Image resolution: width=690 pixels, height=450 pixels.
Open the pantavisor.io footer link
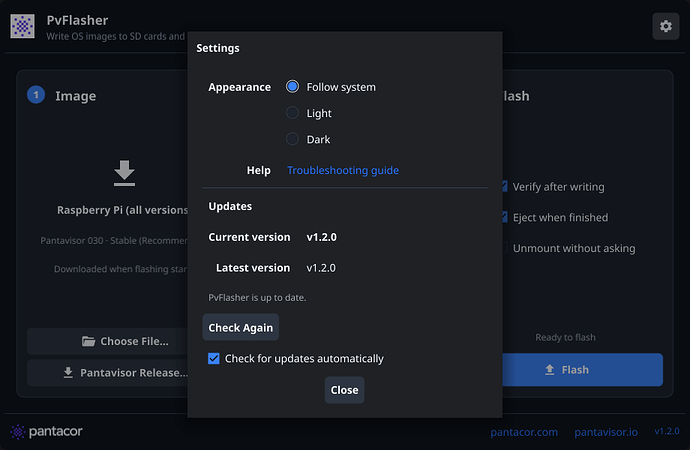point(606,432)
